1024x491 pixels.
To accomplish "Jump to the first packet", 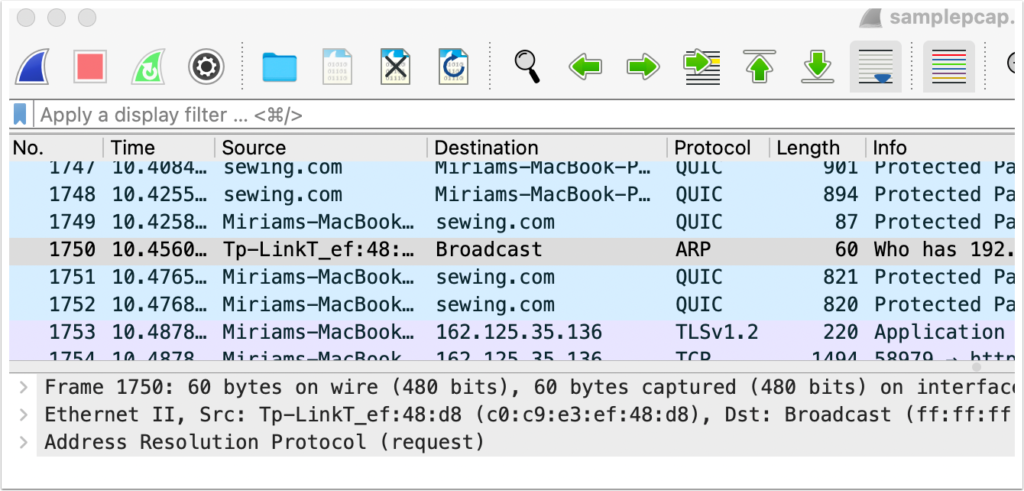I will [760, 67].
